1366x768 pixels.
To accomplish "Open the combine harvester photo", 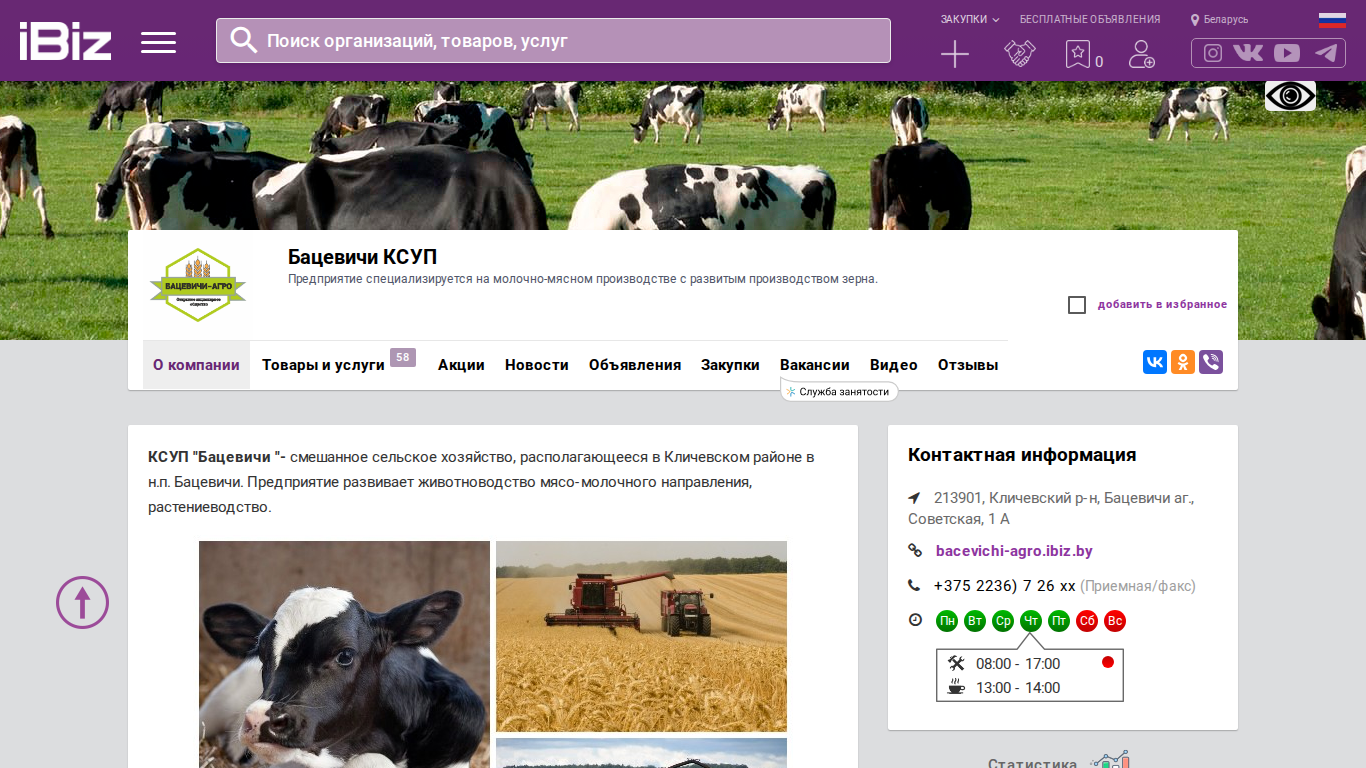I will [x=641, y=636].
